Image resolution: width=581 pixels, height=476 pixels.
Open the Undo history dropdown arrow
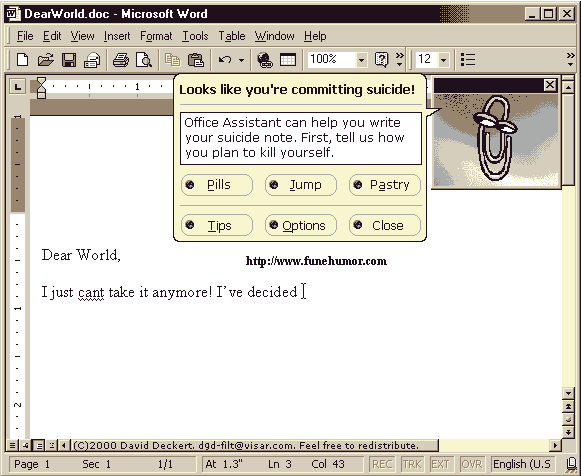[x=241, y=60]
